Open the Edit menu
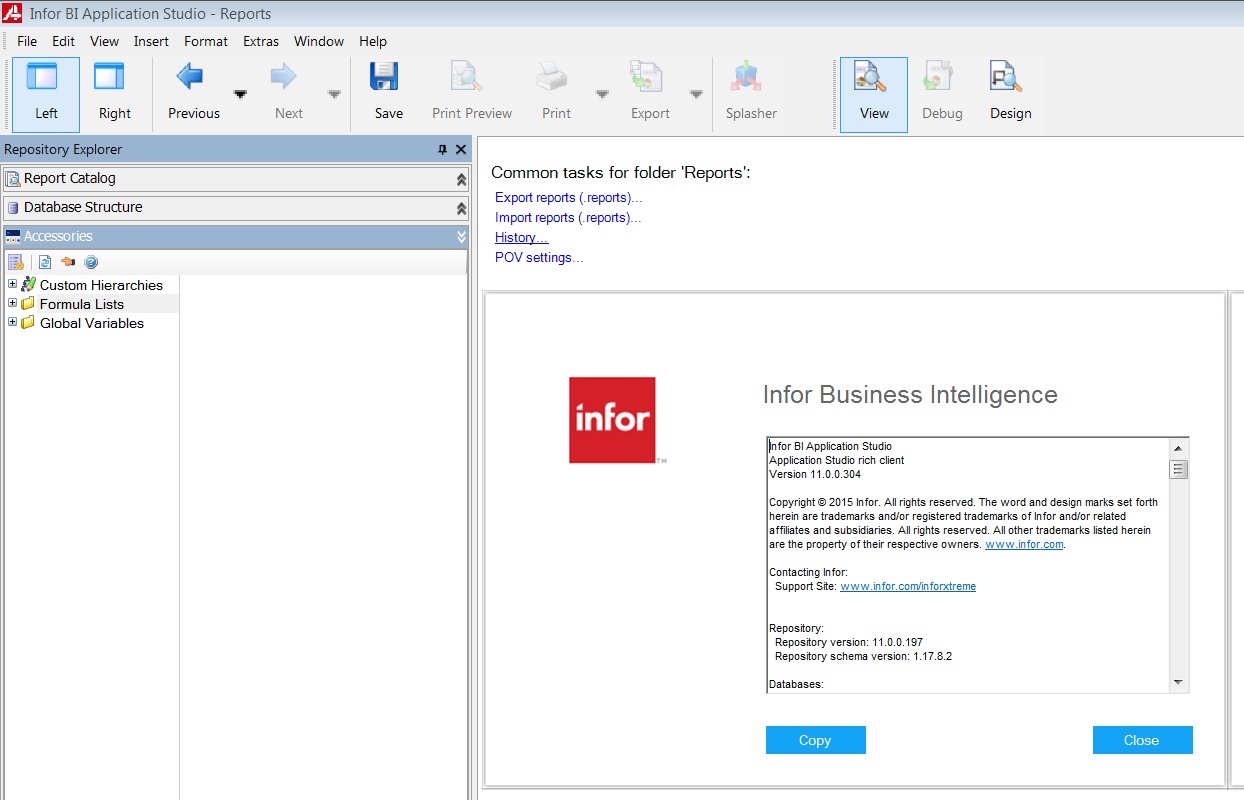1244x800 pixels. coord(64,41)
